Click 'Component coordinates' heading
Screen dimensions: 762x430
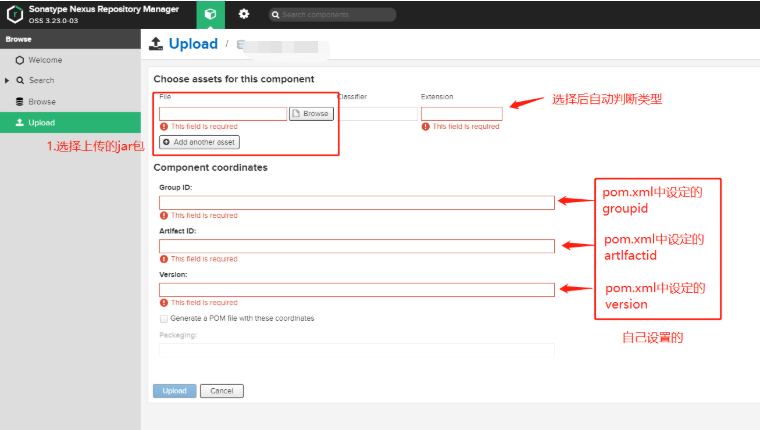210,167
